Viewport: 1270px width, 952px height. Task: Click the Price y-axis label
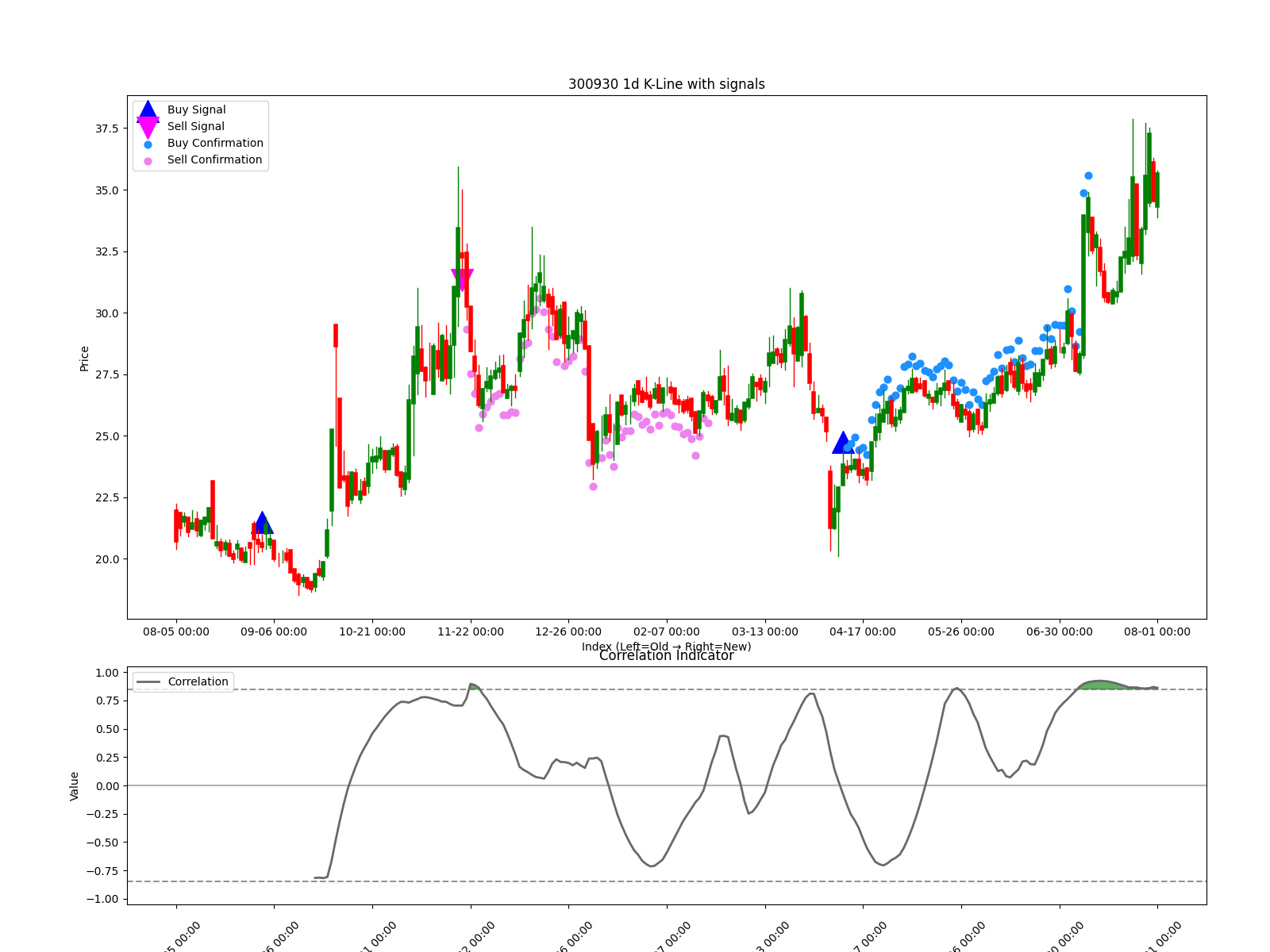tap(84, 359)
